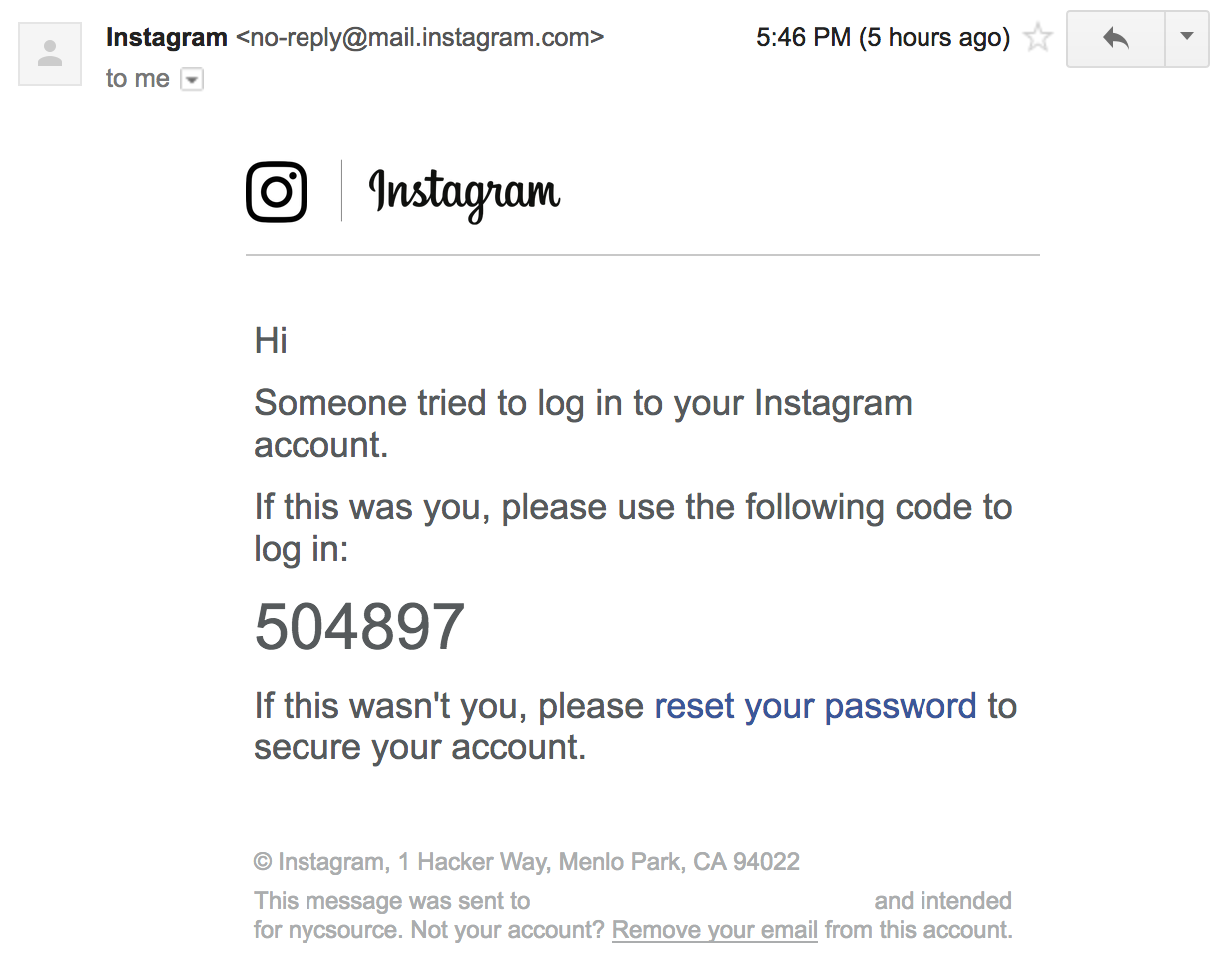Viewport: 1230px width, 980px height.
Task: Click the reply arrow button
Action: (x=1116, y=39)
